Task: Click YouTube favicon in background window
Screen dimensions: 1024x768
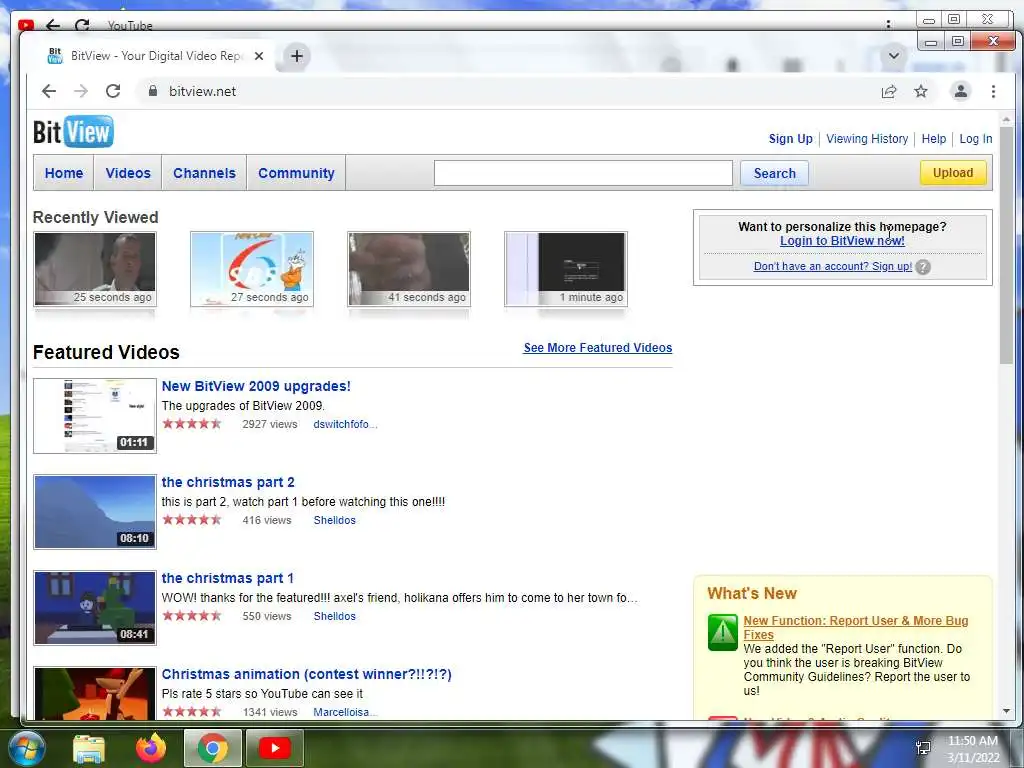Action: pos(26,25)
